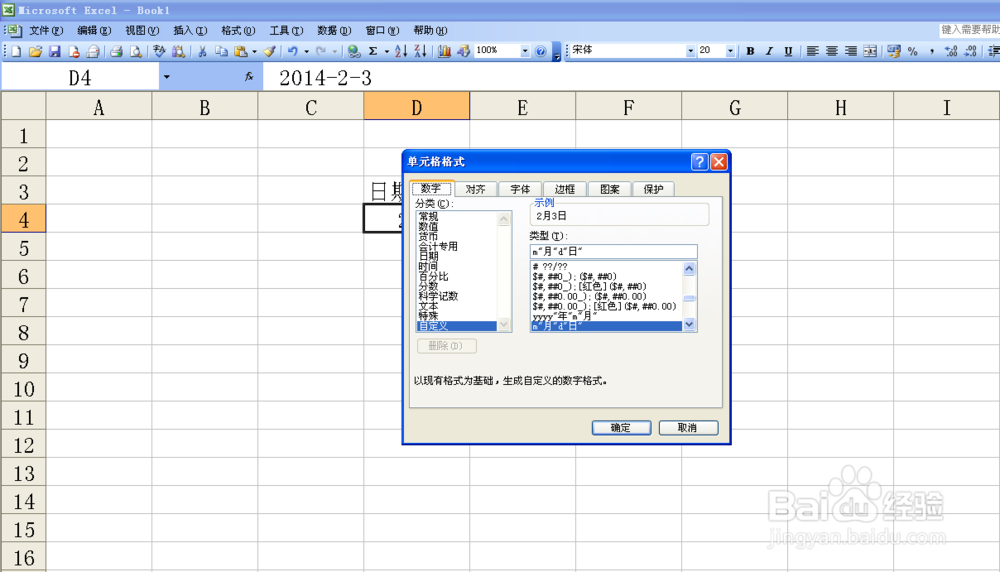Sort ascending with the A-Z icon
1000x572 pixels.
401,52
